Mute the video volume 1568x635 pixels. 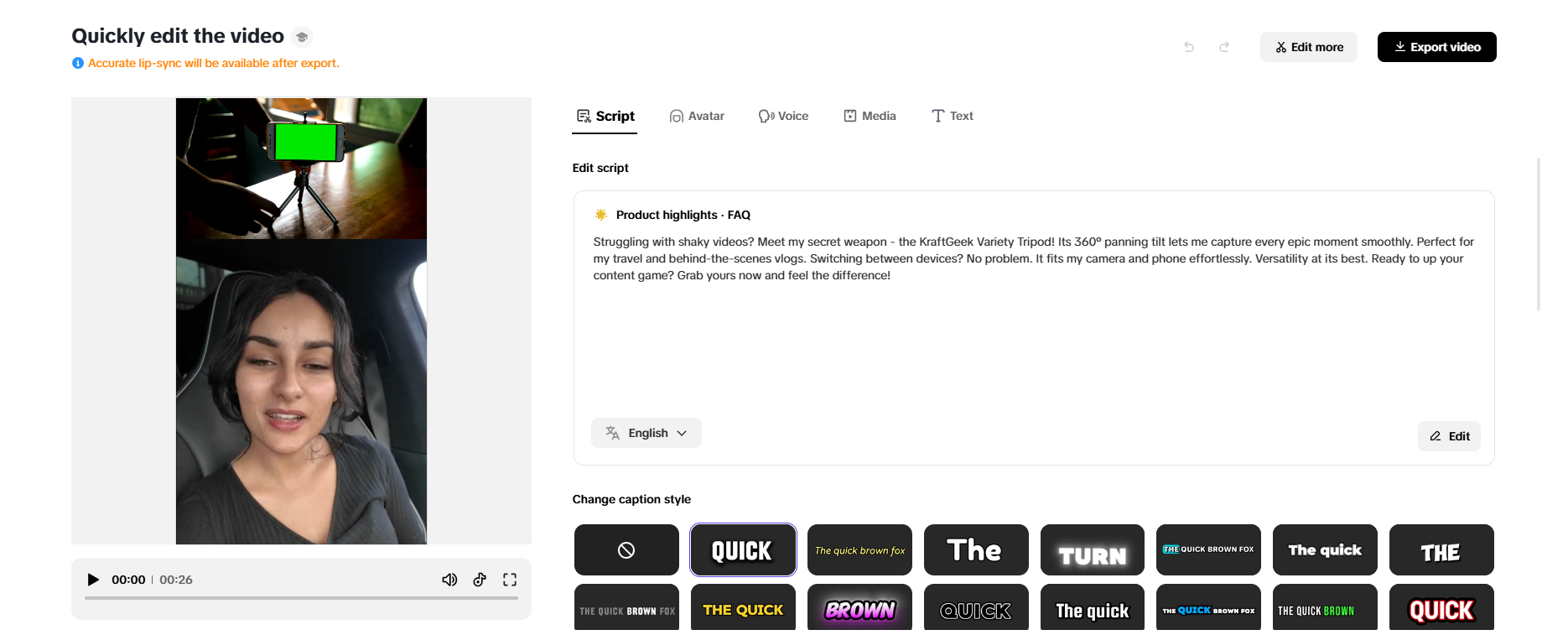point(449,580)
